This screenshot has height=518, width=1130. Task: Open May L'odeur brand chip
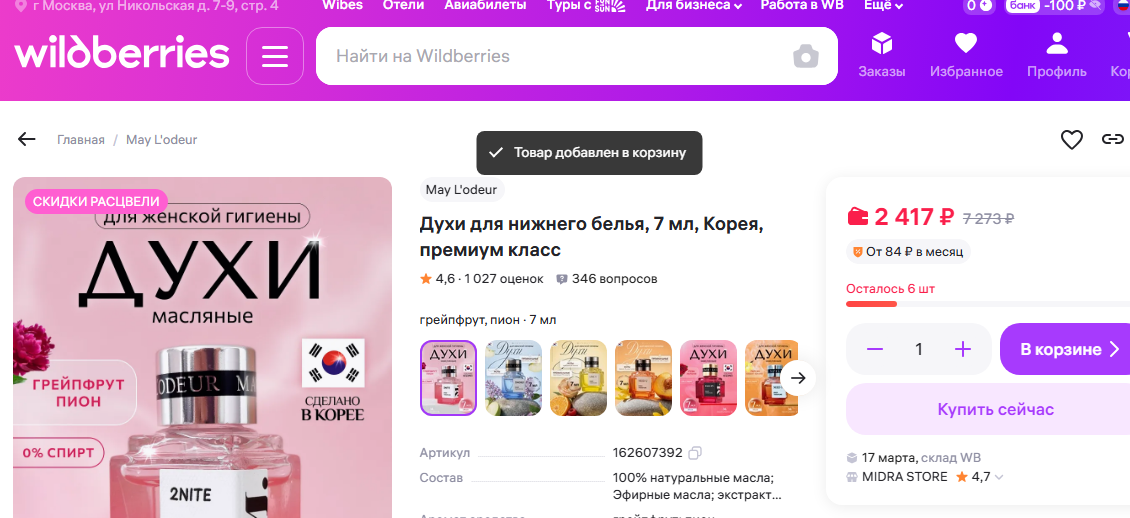click(462, 189)
